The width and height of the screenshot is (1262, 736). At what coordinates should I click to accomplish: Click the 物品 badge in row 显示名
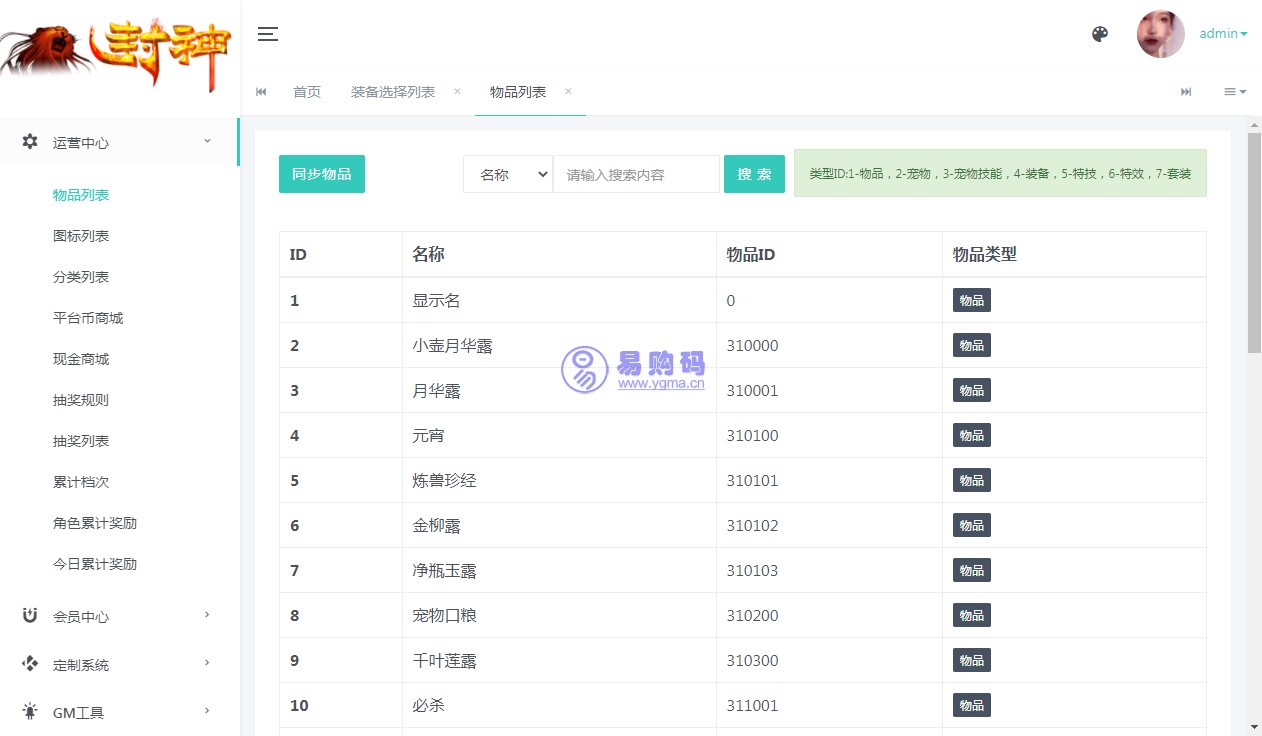pyautogui.click(x=972, y=300)
